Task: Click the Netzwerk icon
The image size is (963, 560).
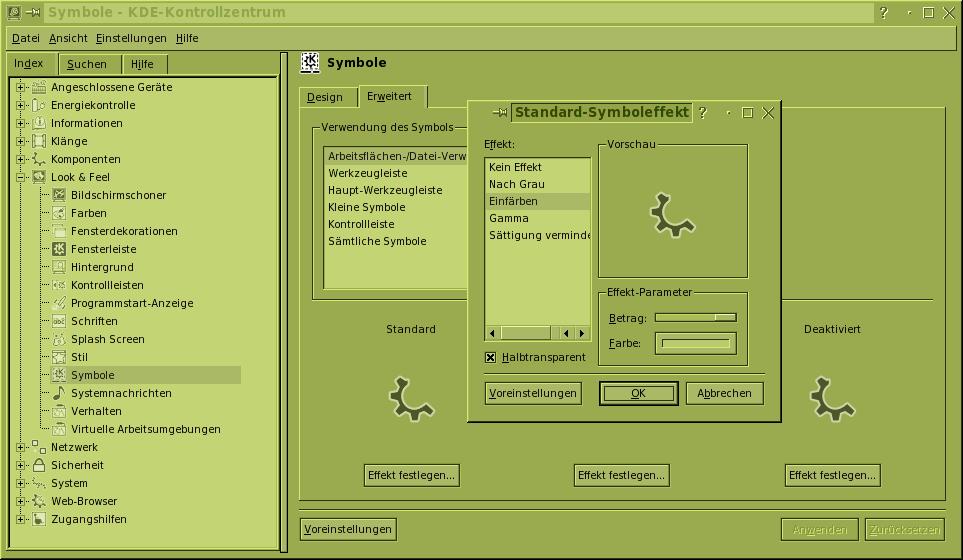Action: [x=39, y=447]
